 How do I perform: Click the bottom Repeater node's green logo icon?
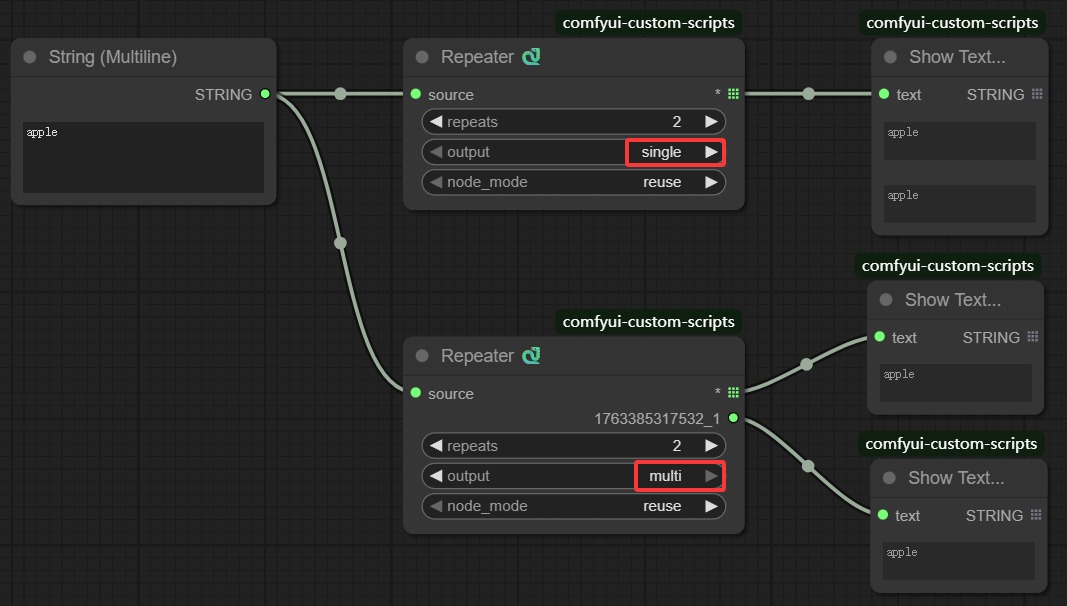point(531,356)
